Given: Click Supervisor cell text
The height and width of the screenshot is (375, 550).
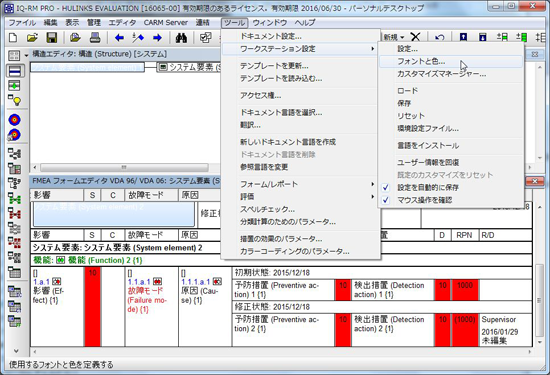Looking at the screenshot, I should point(498,320).
